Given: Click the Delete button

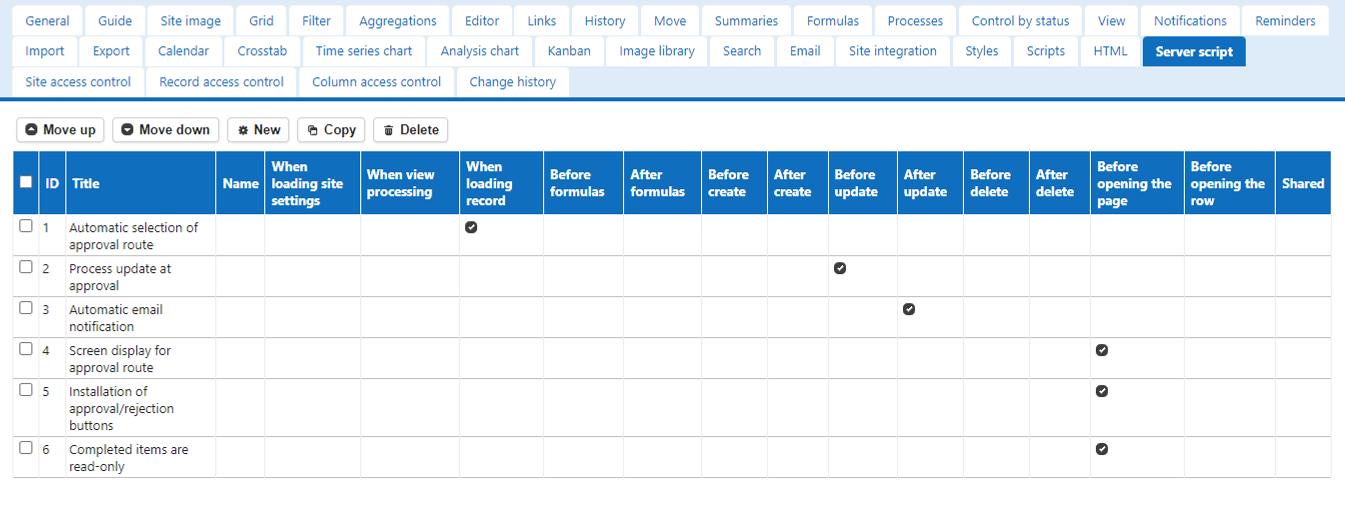Looking at the screenshot, I should pyautogui.click(x=411, y=130).
